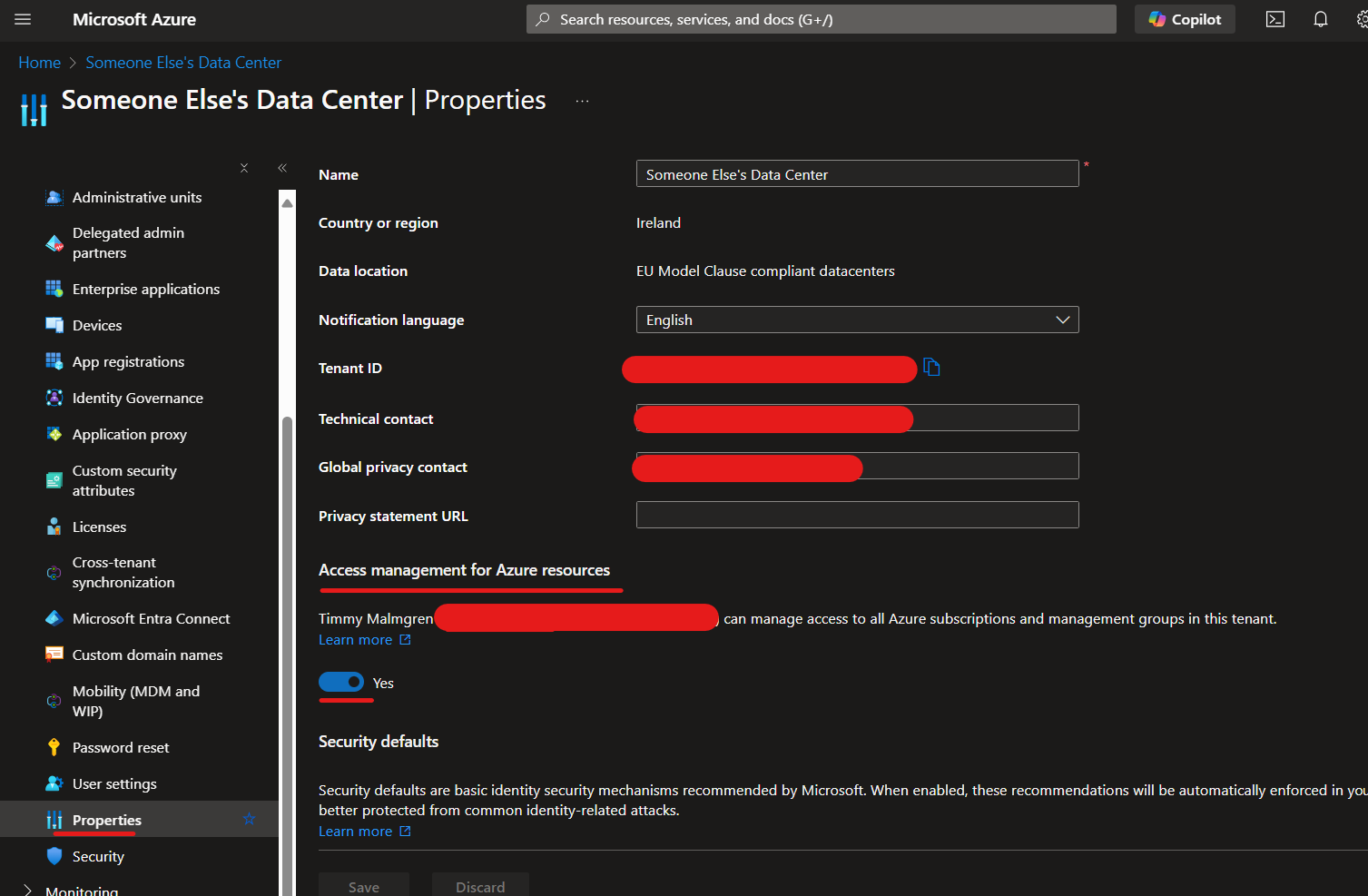Open the hamburger portal menu

(24, 19)
